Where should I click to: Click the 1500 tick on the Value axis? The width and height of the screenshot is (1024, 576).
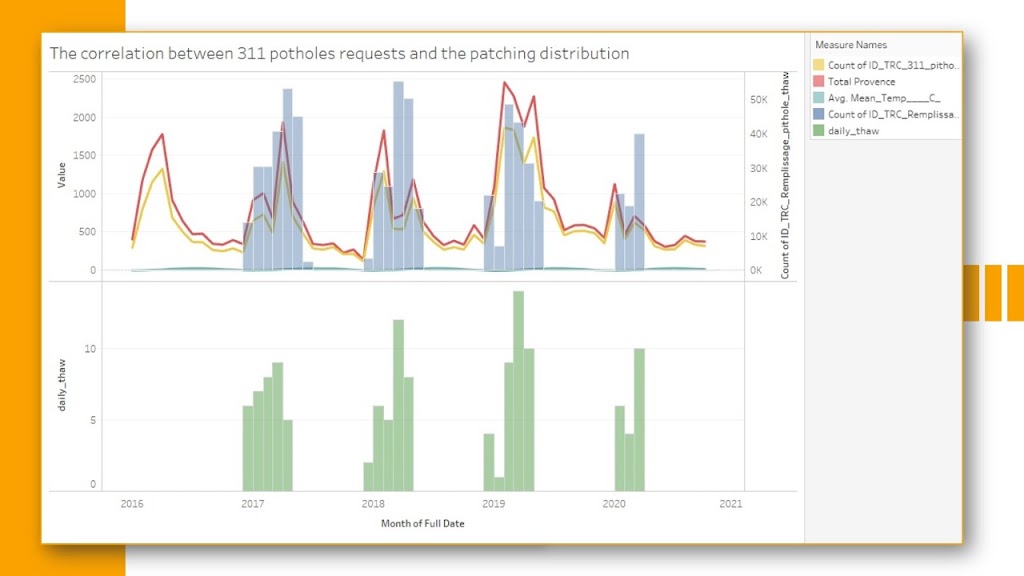click(84, 155)
